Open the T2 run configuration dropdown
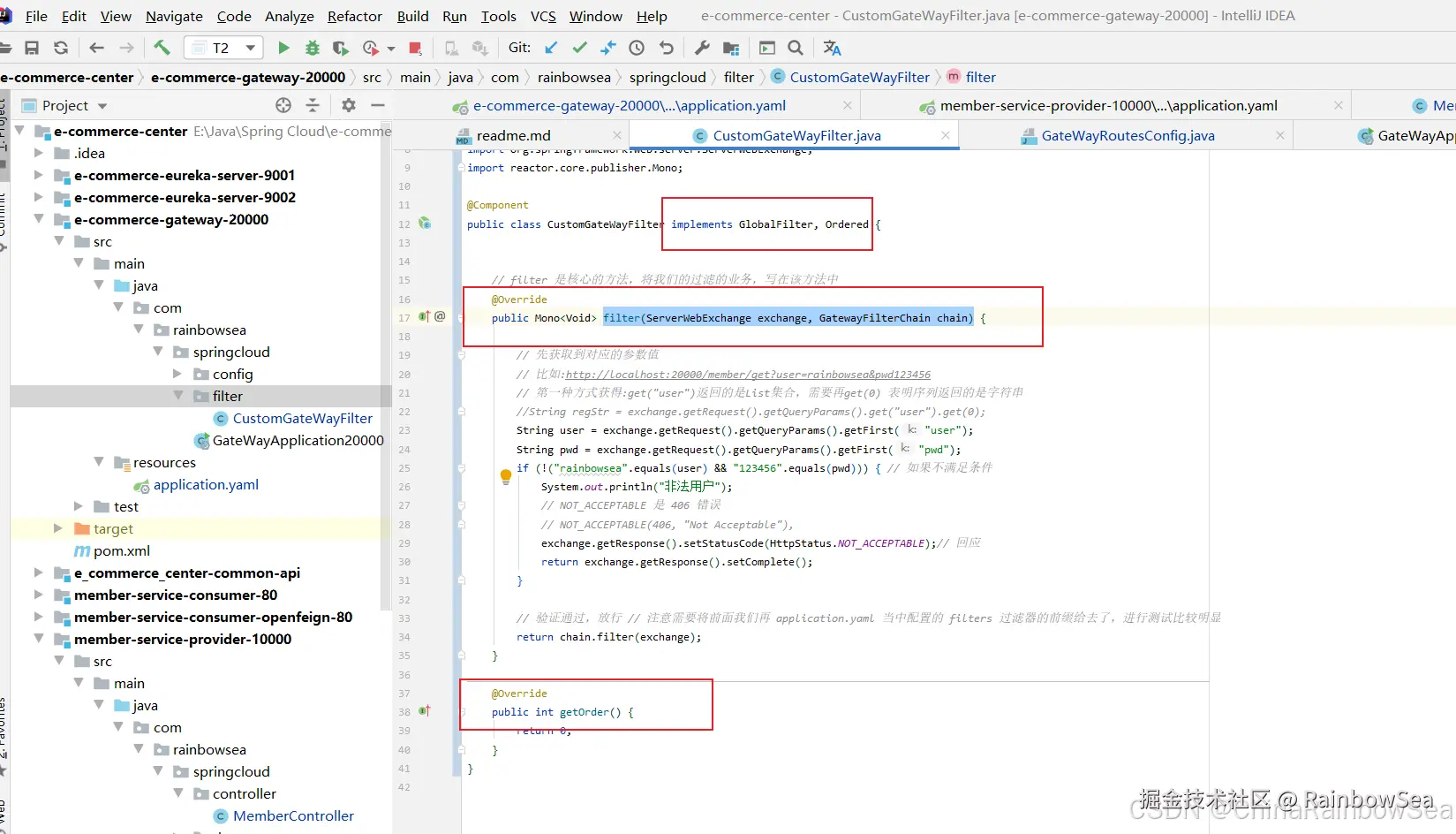Viewport: 1456px width, 834px height. click(251, 48)
